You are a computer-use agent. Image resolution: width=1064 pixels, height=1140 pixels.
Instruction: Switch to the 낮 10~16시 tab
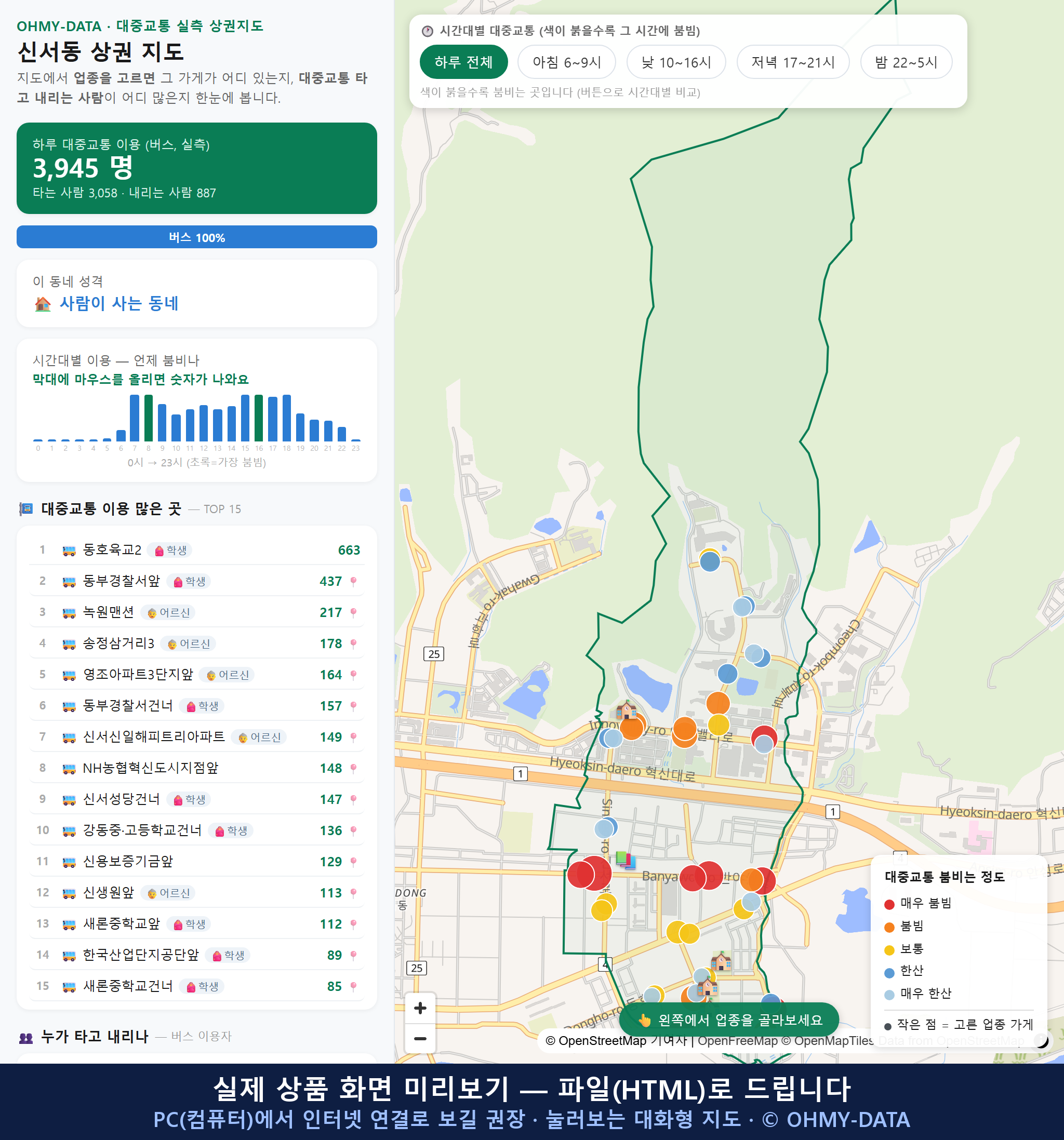676,62
